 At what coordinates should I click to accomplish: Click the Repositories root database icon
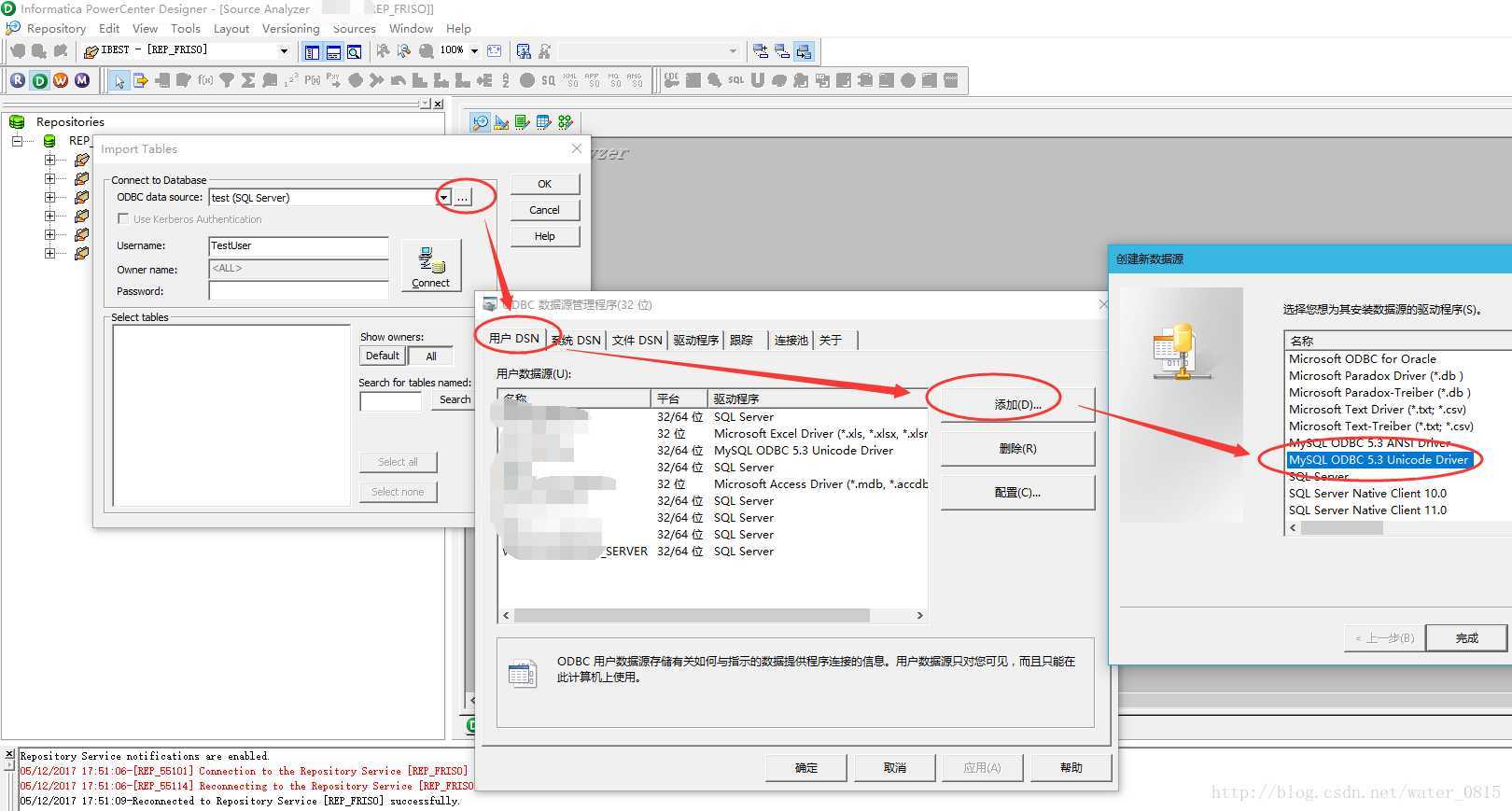[17, 122]
